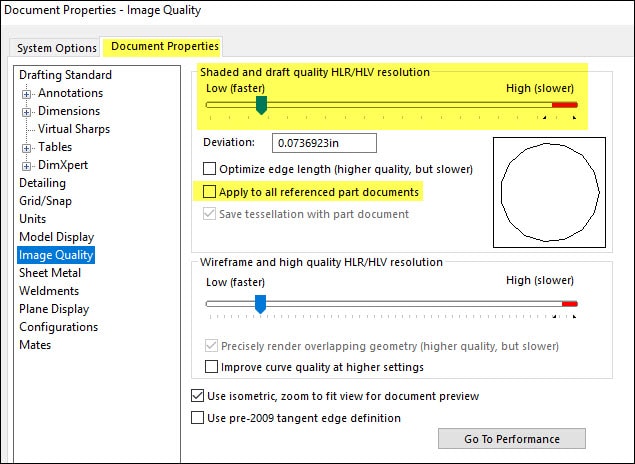Expand the DimXpert tree node

(26, 166)
